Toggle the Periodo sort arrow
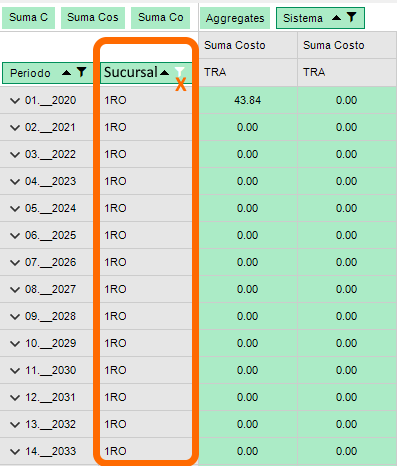The width and height of the screenshot is (397, 466). [67, 72]
